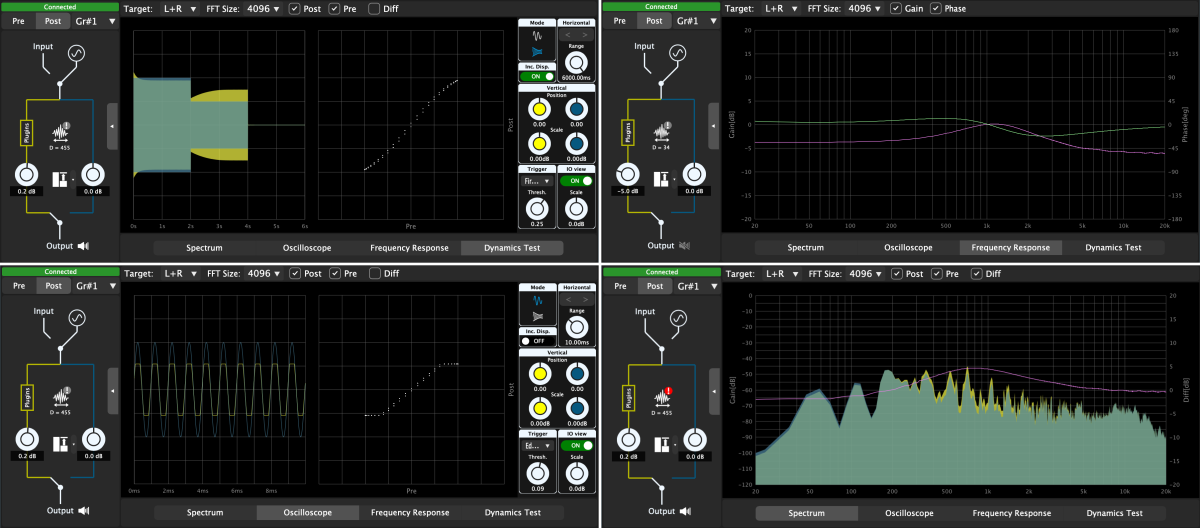Uncheck Phase checkbox in top-right panel
Image resolution: width=1200 pixels, height=528 pixels.
[935, 8]
